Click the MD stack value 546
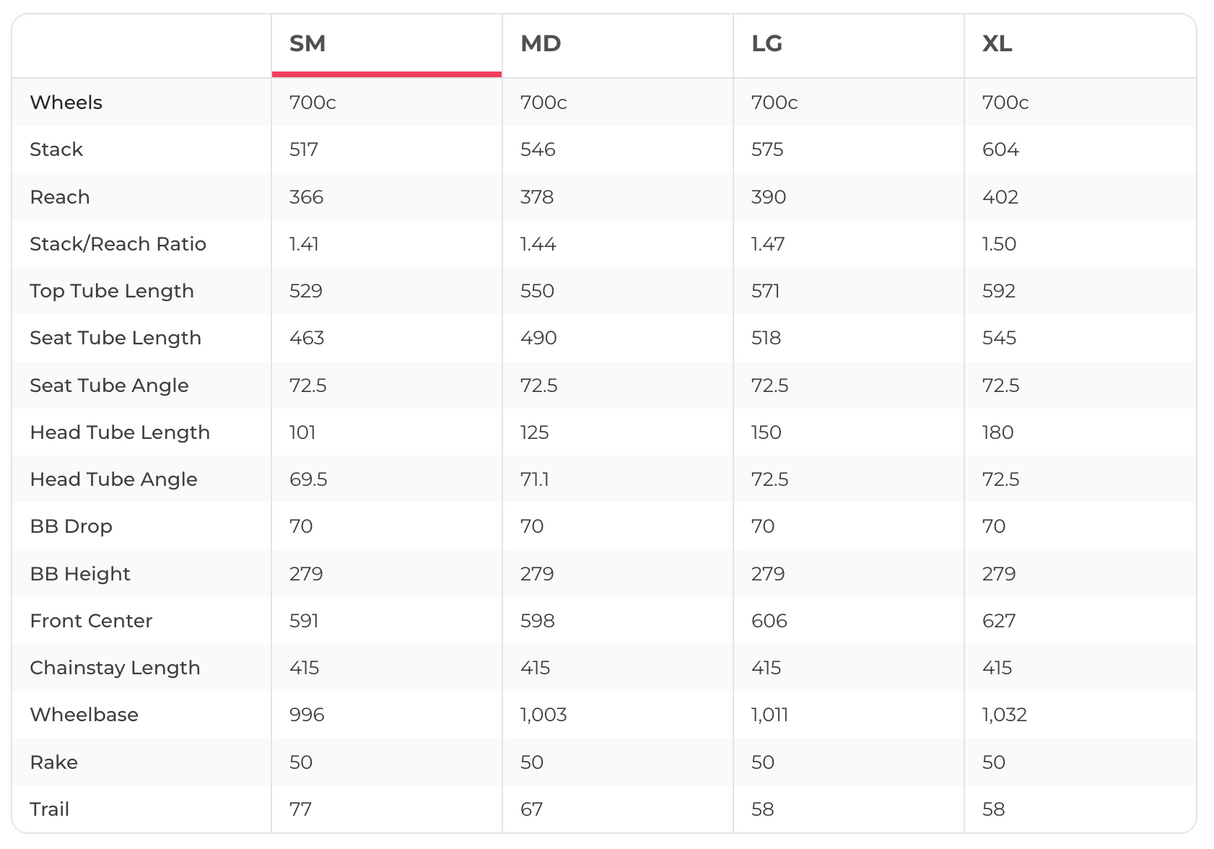 538,149
